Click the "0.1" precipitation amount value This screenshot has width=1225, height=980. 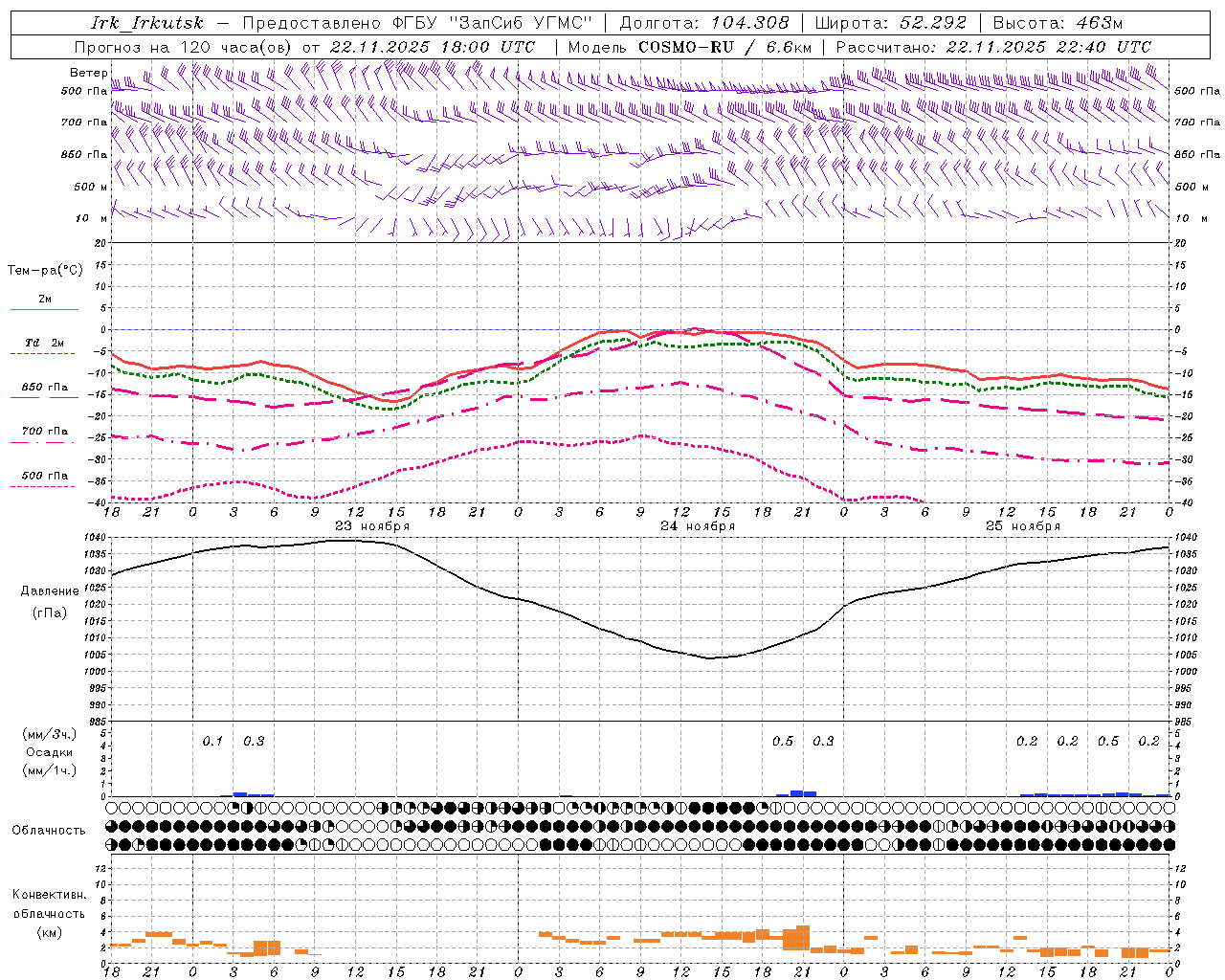pos(212,742)
